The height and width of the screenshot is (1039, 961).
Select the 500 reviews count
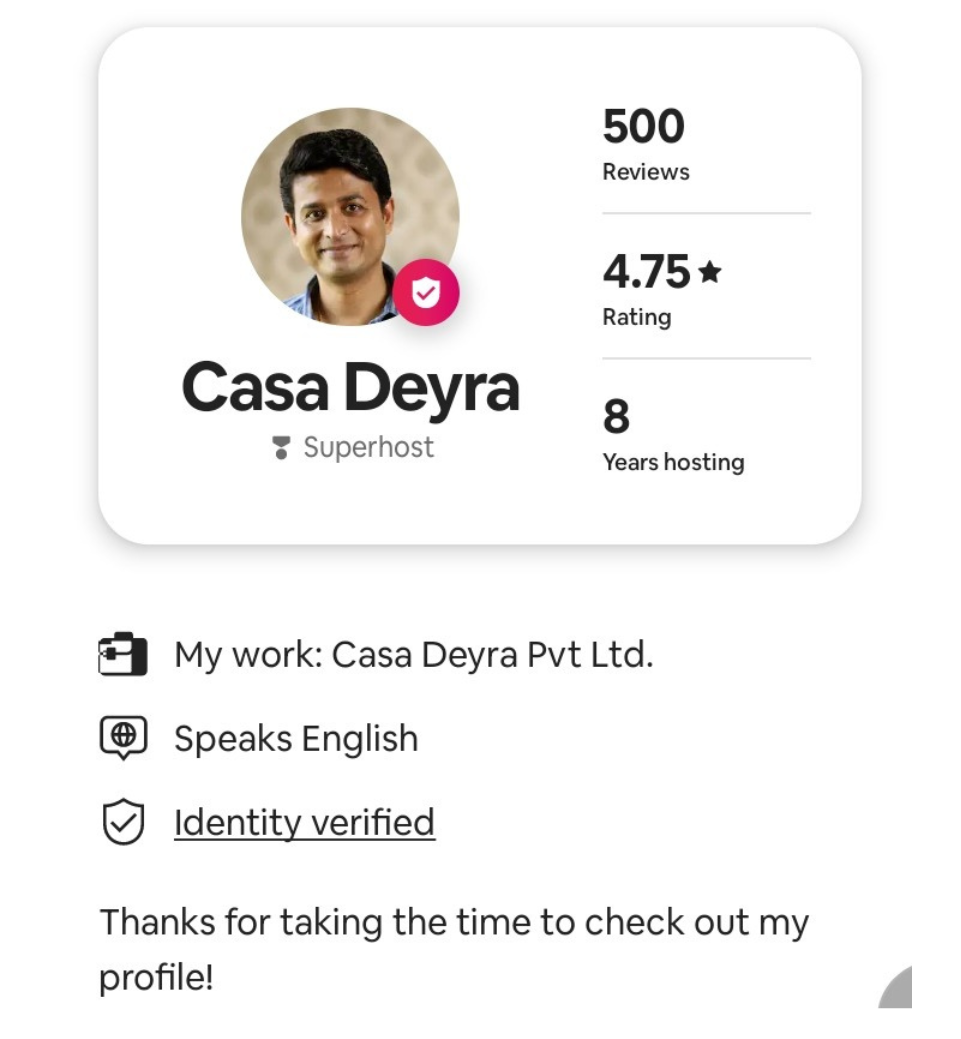(x=643, y=127)
